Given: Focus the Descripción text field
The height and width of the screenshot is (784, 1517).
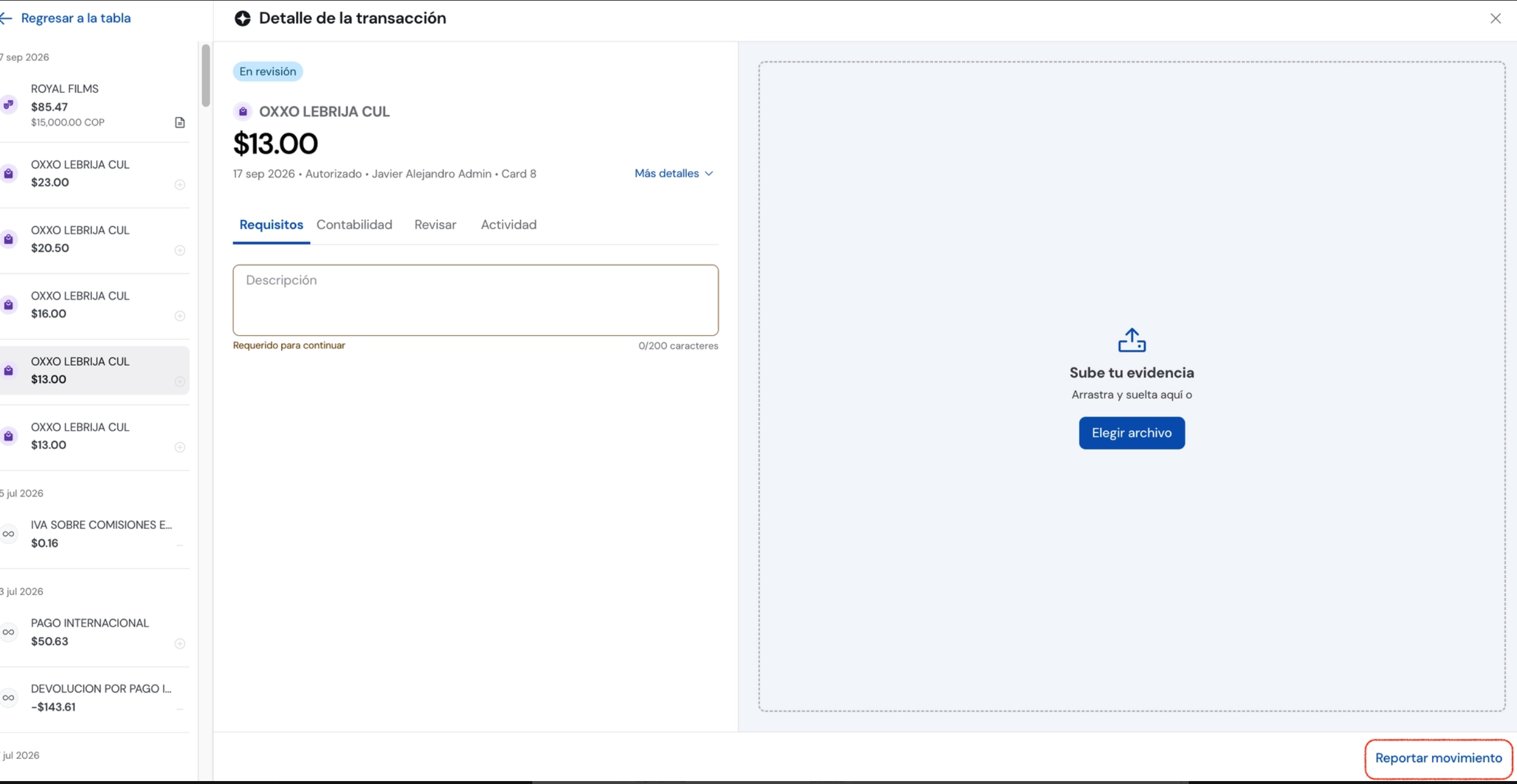Looking at the screenshot, I should click(x=475, y=300).
